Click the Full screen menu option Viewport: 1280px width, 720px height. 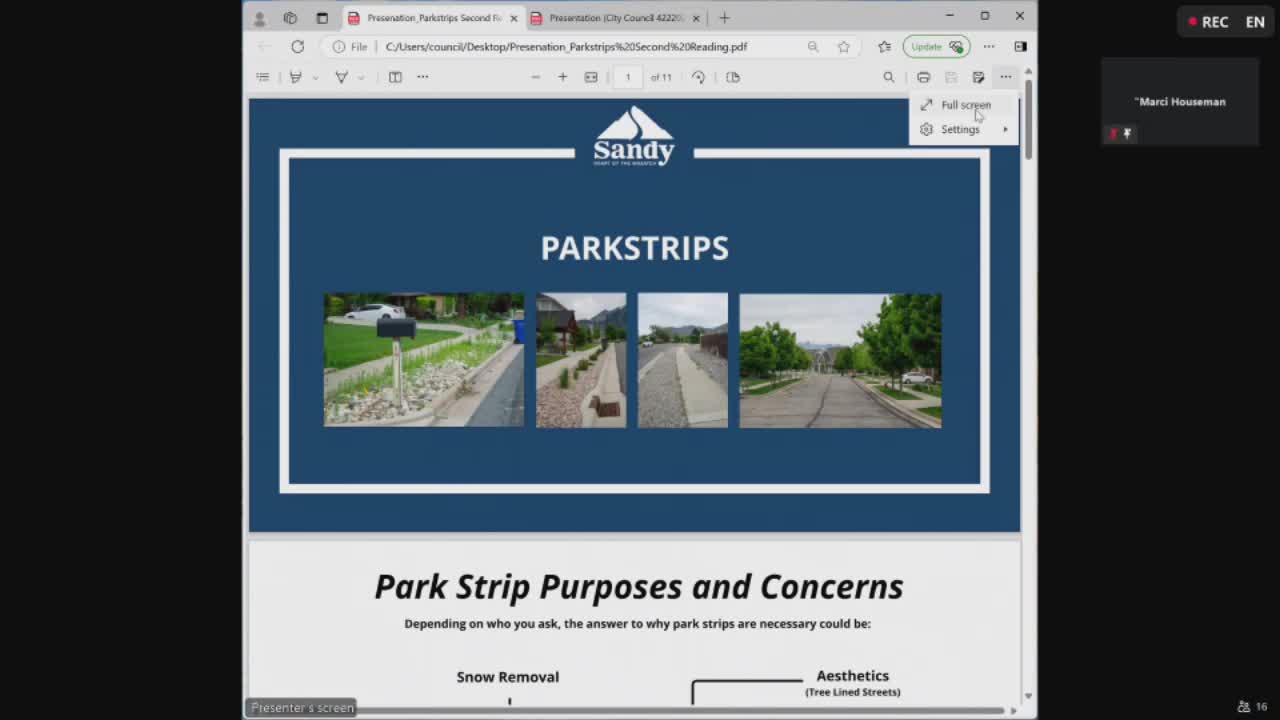point(964,105)
